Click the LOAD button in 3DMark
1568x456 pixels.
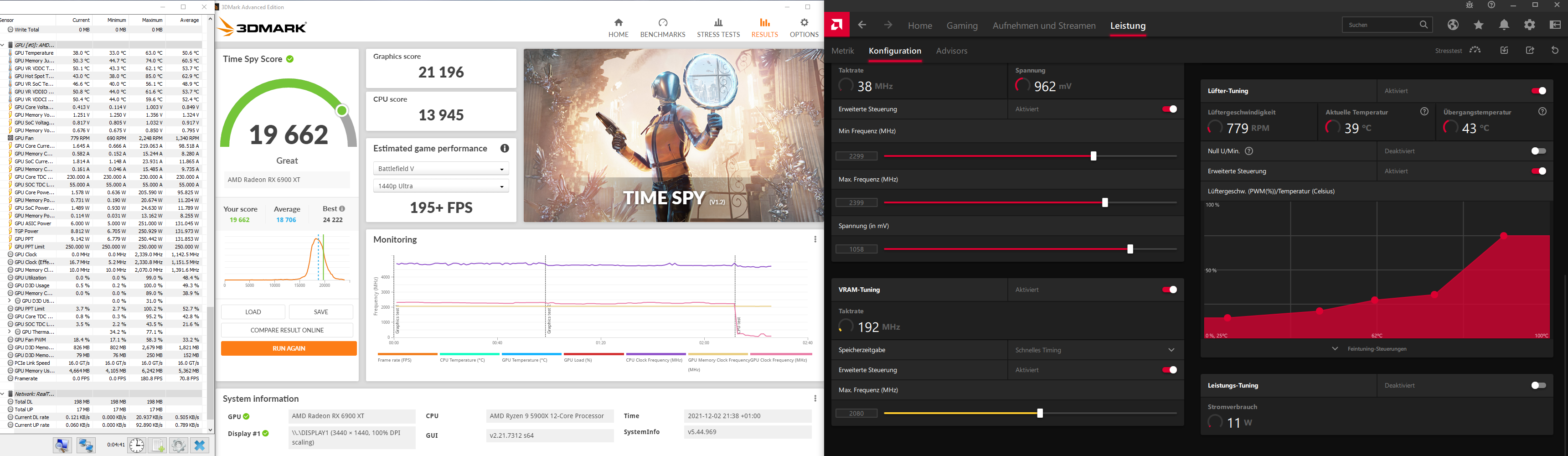(253, 312)
